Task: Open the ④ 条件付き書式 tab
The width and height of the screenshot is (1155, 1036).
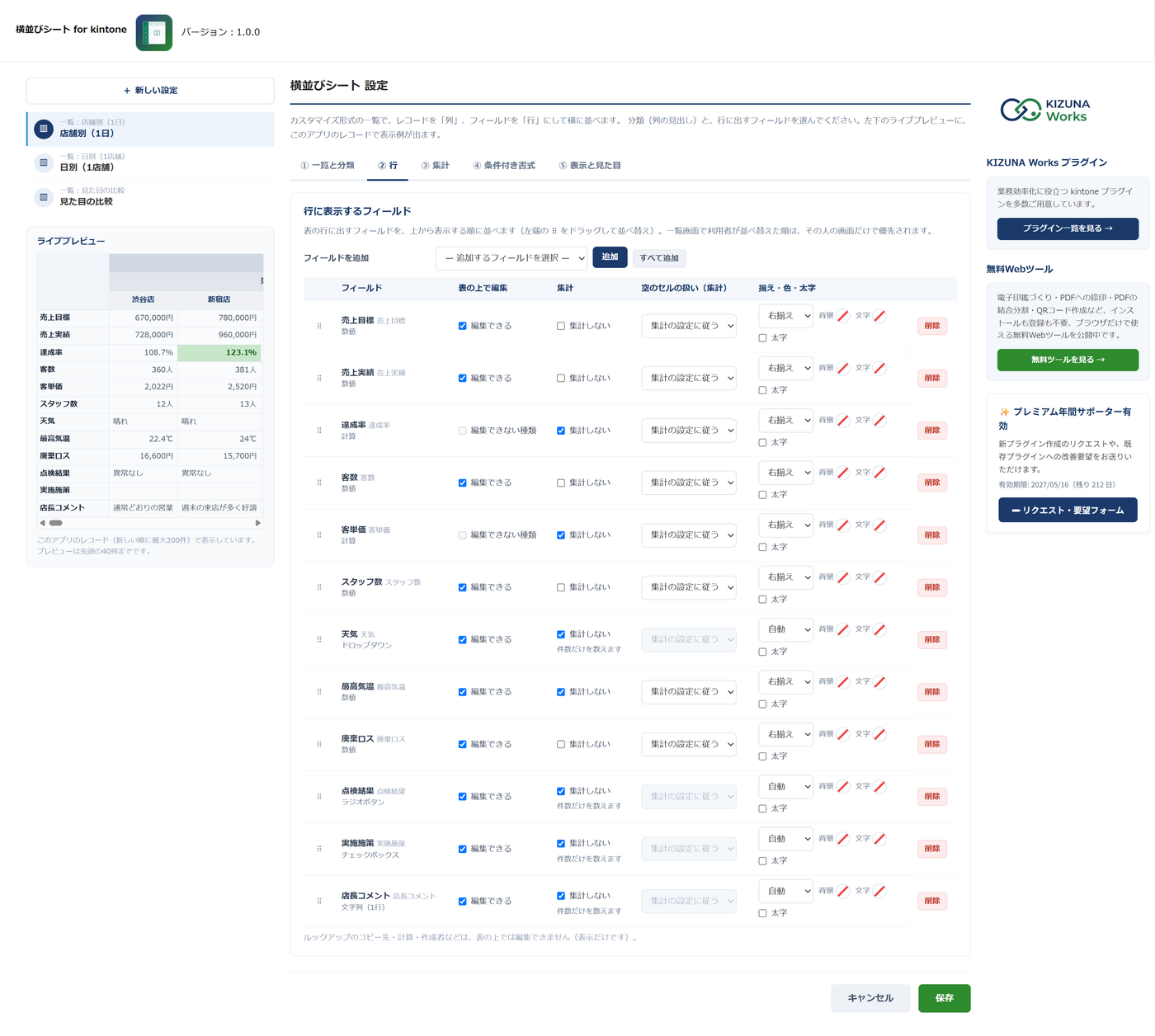Action: point(503,166)
